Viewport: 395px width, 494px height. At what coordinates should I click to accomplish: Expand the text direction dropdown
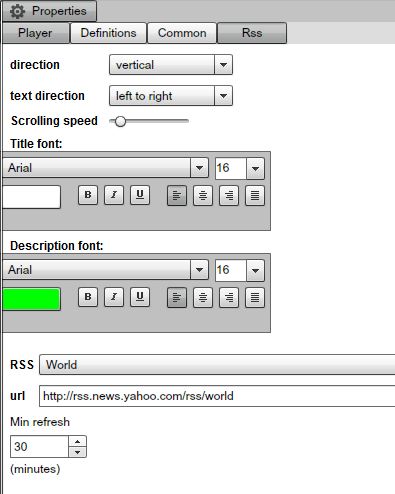pos(171,96)
